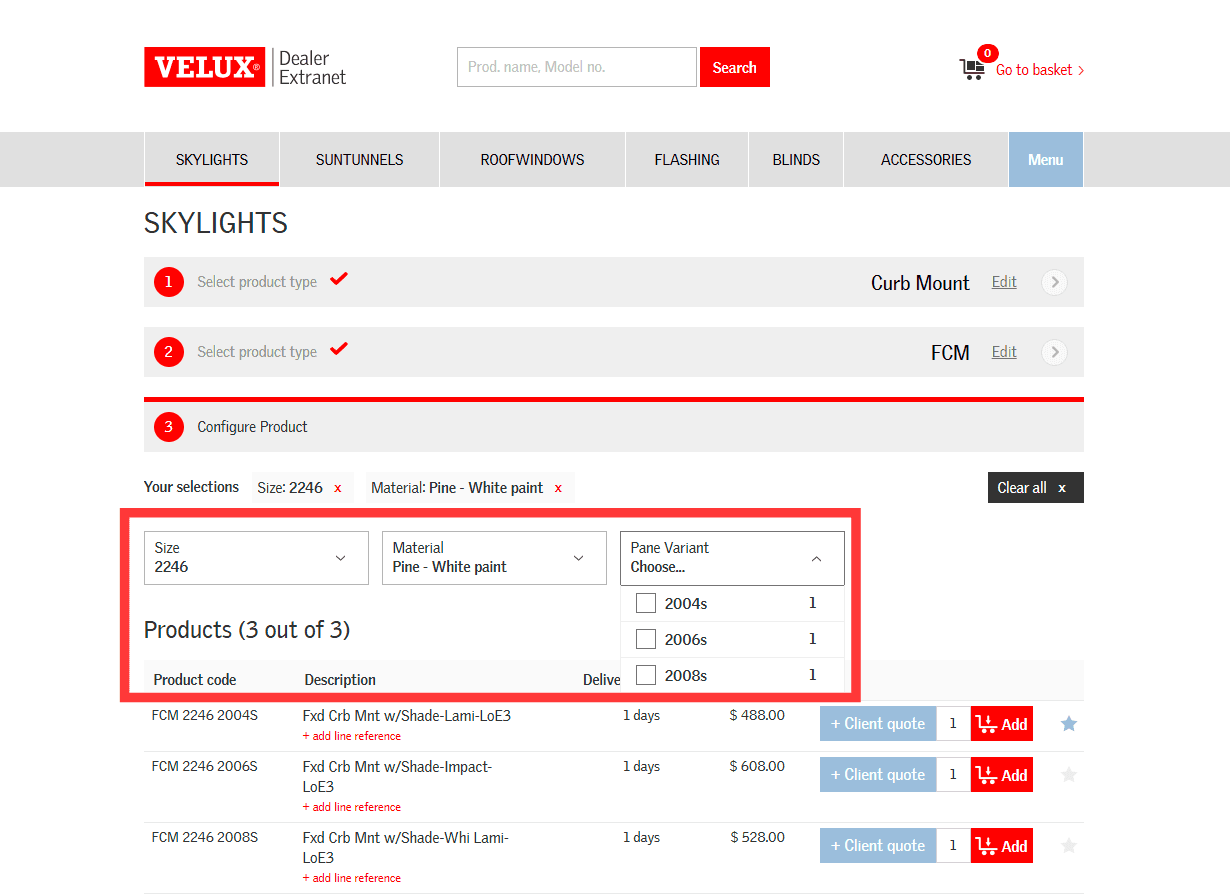This screenshot has height=896, width=1230.
Task: Check the 2004s pane variant
Action: pyautogui.click(x=646, y=603)
